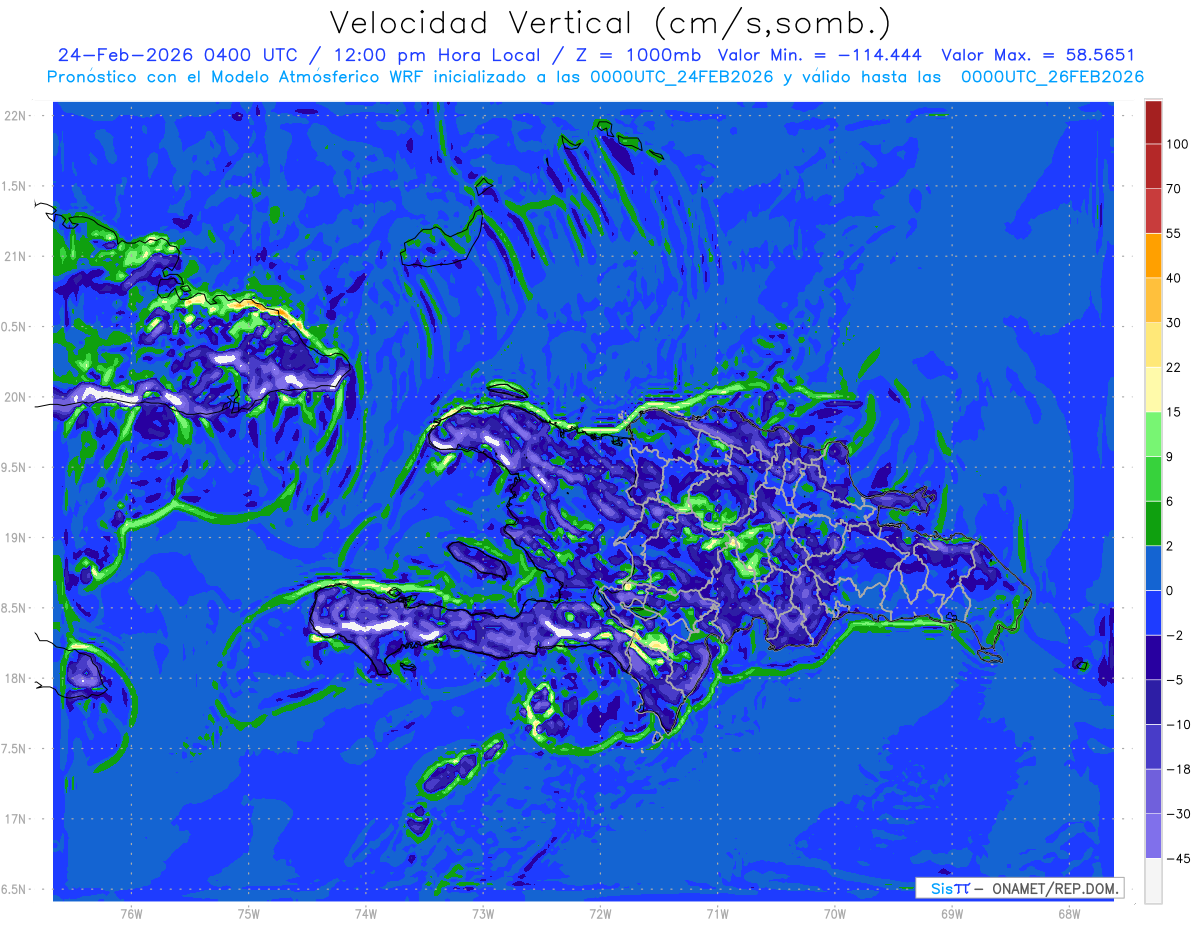1200x927 pixels.
Task: Pick the yellow swatch between 22 and 30
Action: click(1153, 343)
